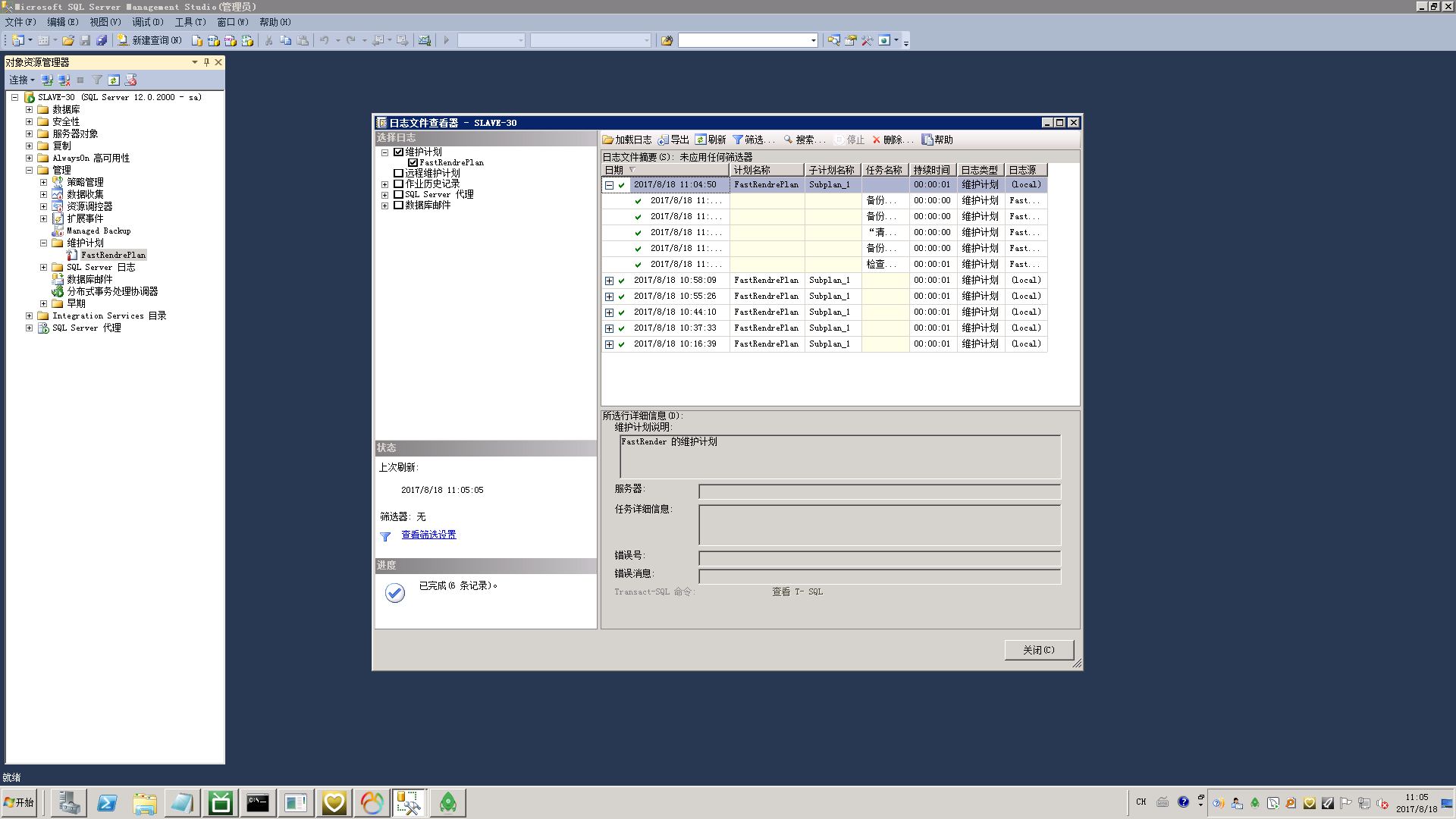This screenshot has width=1456, height=819.
Task: Click 导出 (Export) in log viewer toolbar
Action: pyautogui.click(x=673, y=140)
